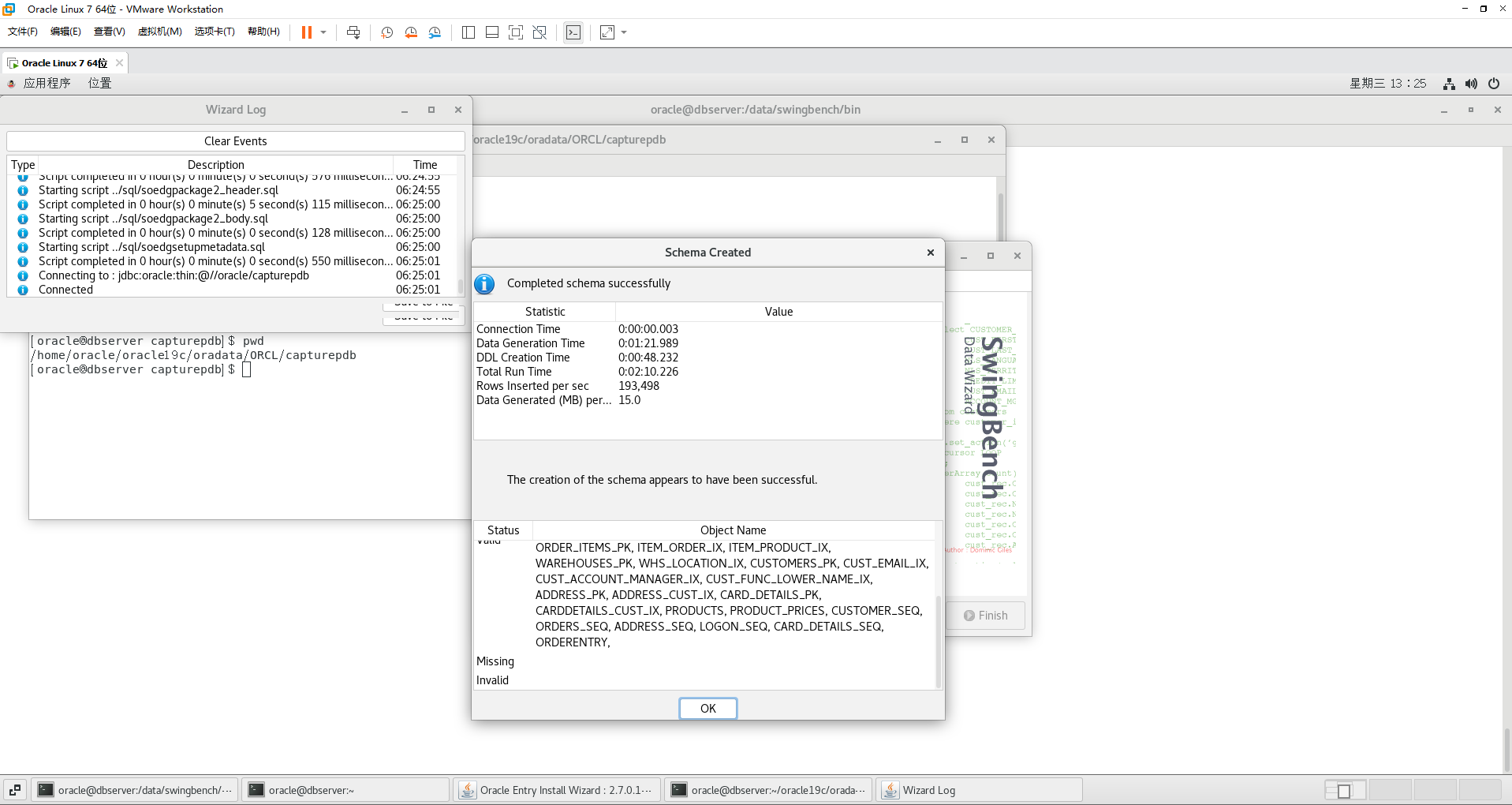Select the DDL Creation Time statistic row
The image size is (1512, 805).
tap(707, 358)
